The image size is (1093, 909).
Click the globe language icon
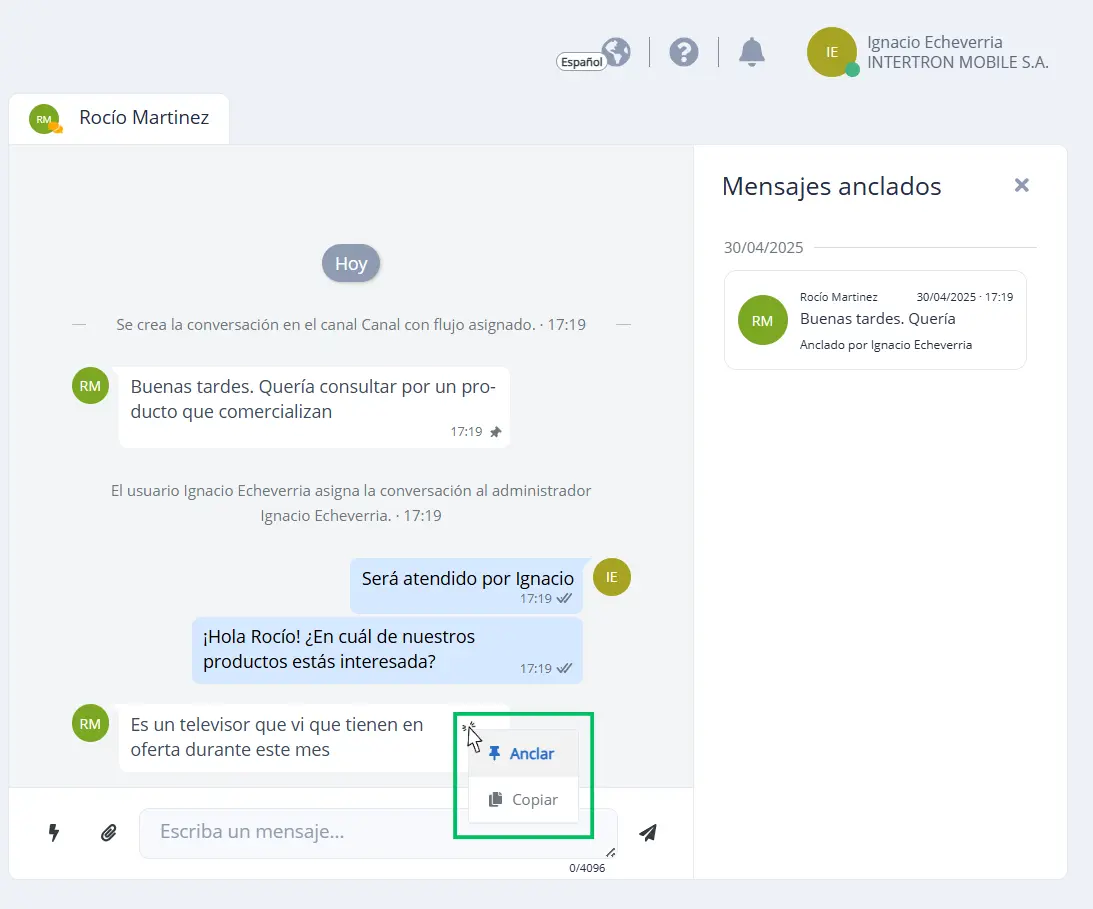[x=617, y=51]
